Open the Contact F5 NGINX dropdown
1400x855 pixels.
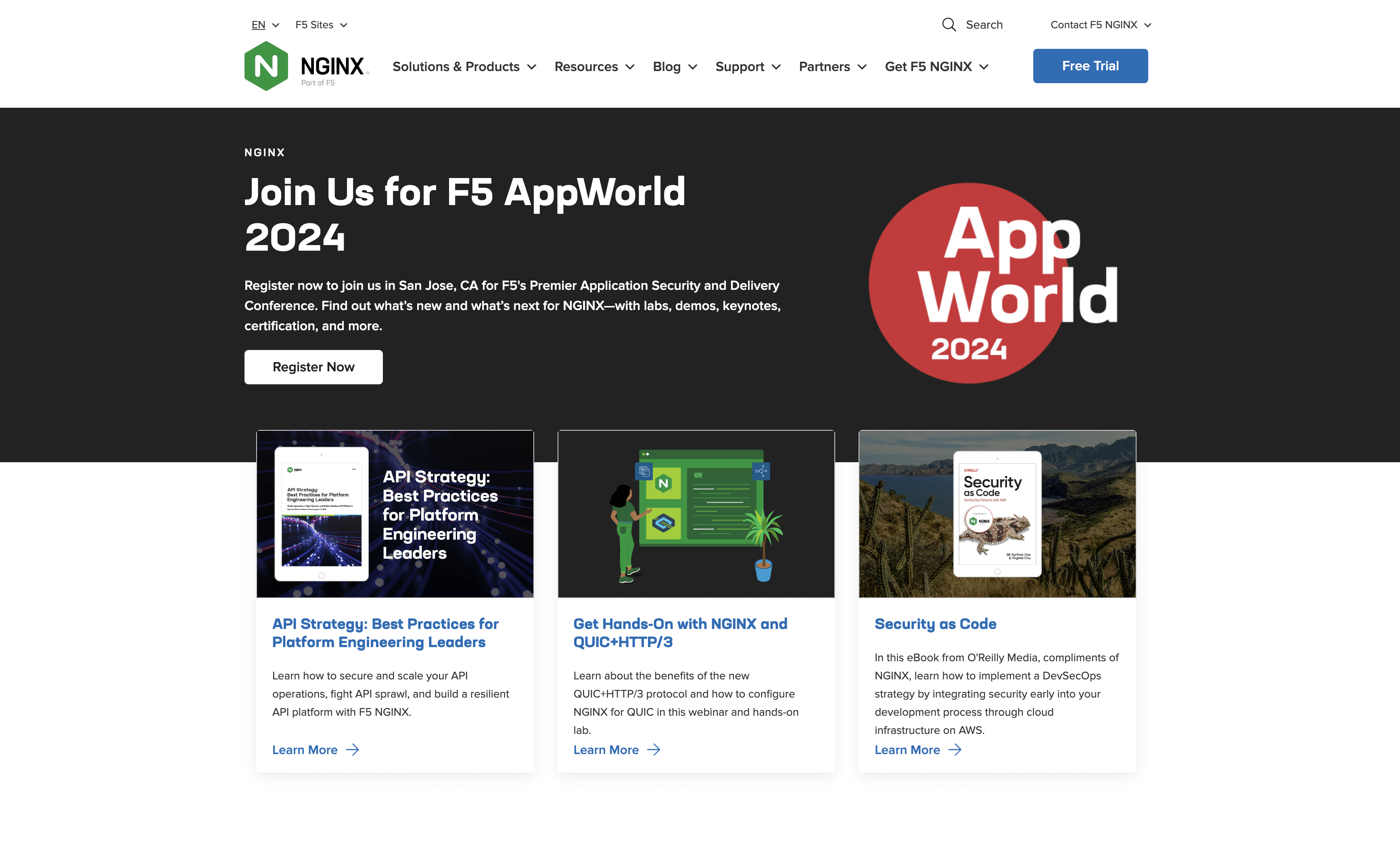tap(1101, 25)
